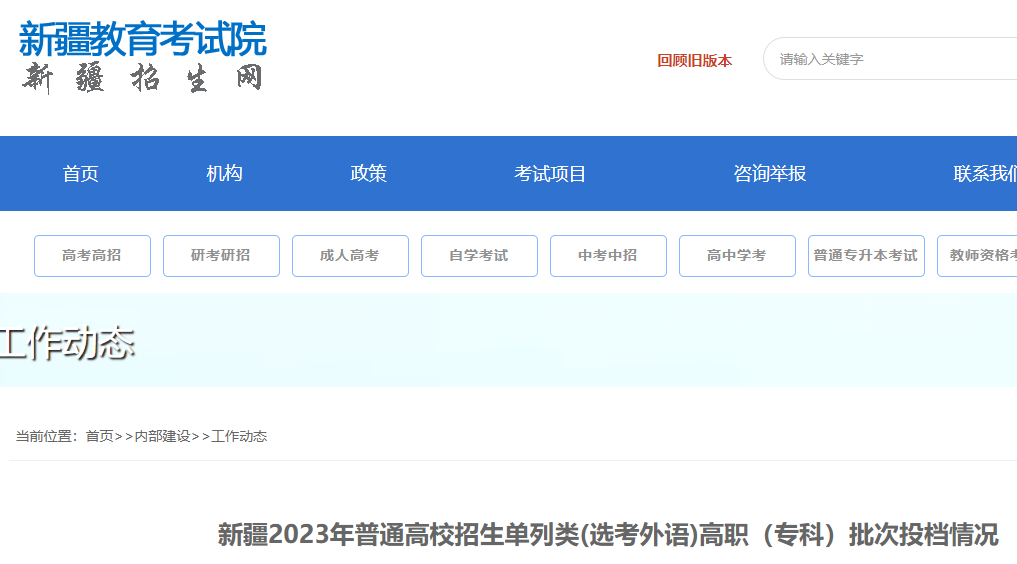
Task: Open the 联系我们 navigation item
Action: 985,174
